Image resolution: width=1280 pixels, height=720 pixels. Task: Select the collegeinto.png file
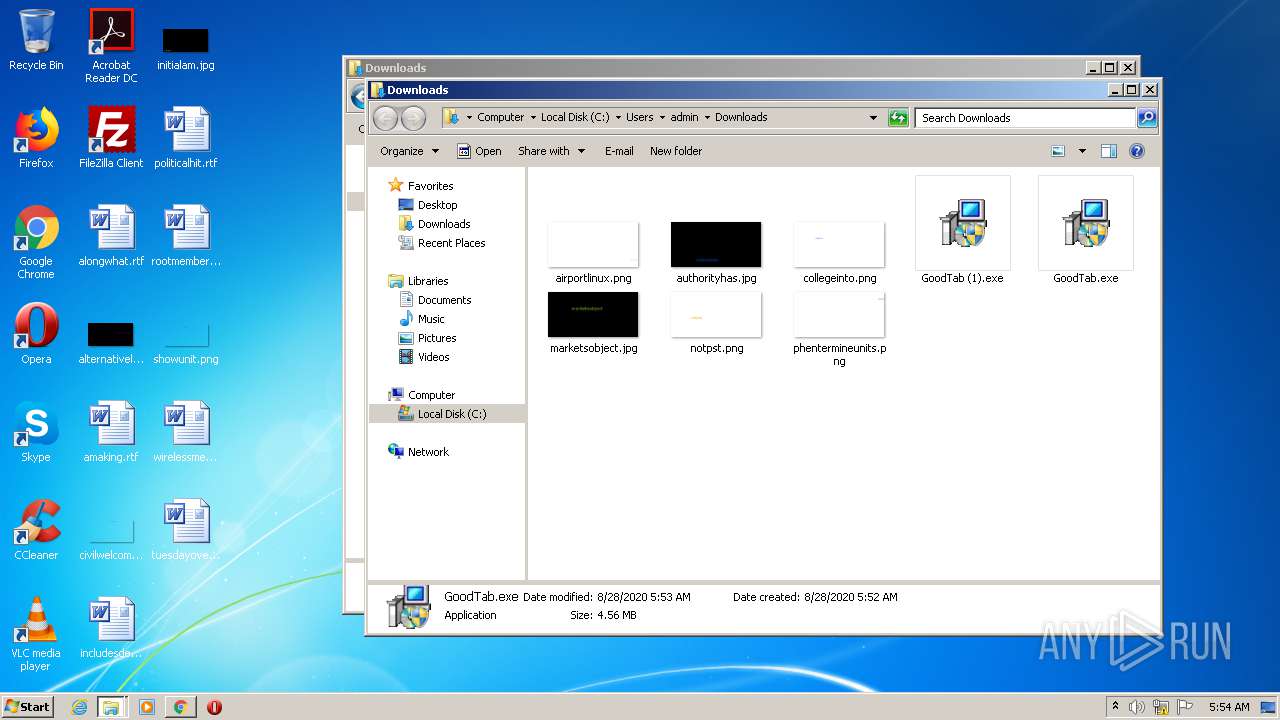click(x=839, y=253)
